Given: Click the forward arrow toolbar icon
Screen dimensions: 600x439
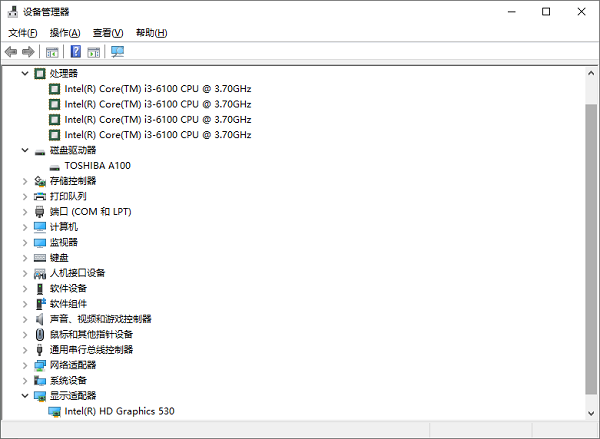Looking at the screenshot, I should 28,52.
